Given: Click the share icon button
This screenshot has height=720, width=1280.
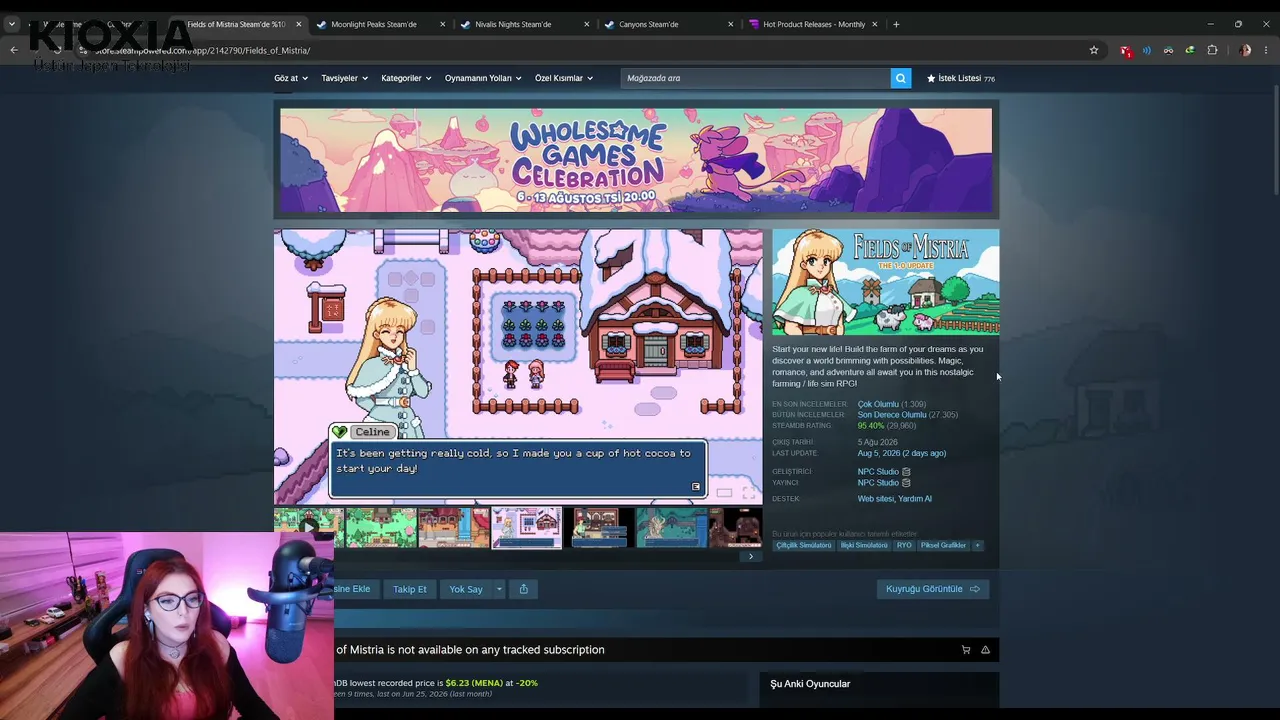Looking at the screenshot, I should 524,589.
